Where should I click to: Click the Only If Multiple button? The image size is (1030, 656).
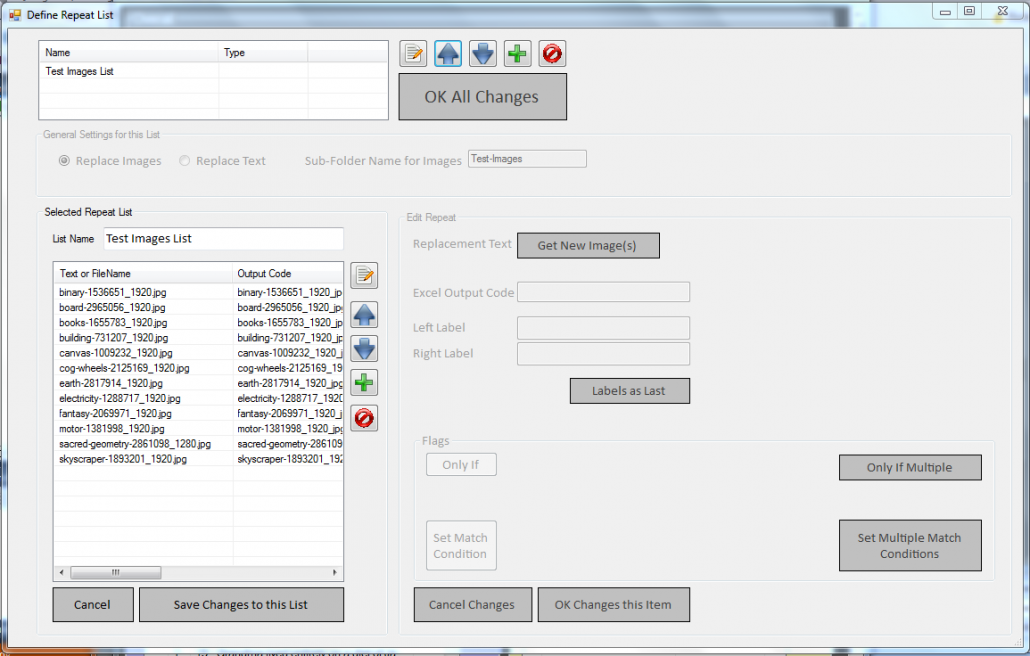coord(909,467)
